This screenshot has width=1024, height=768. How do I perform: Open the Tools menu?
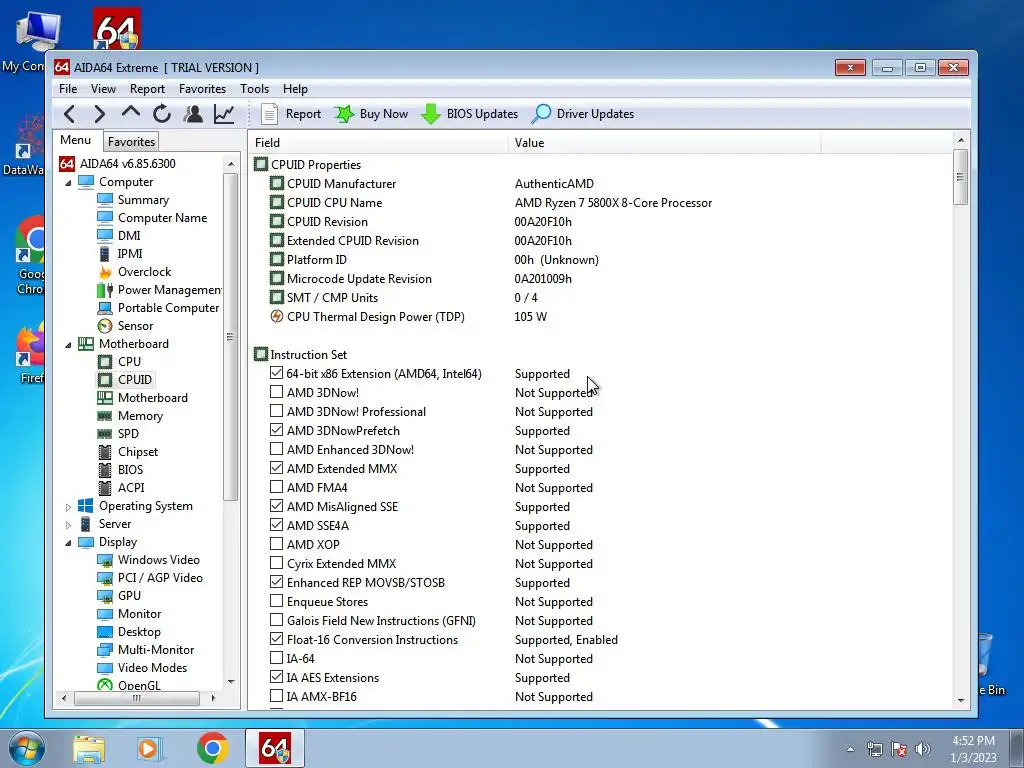point(254,89)
